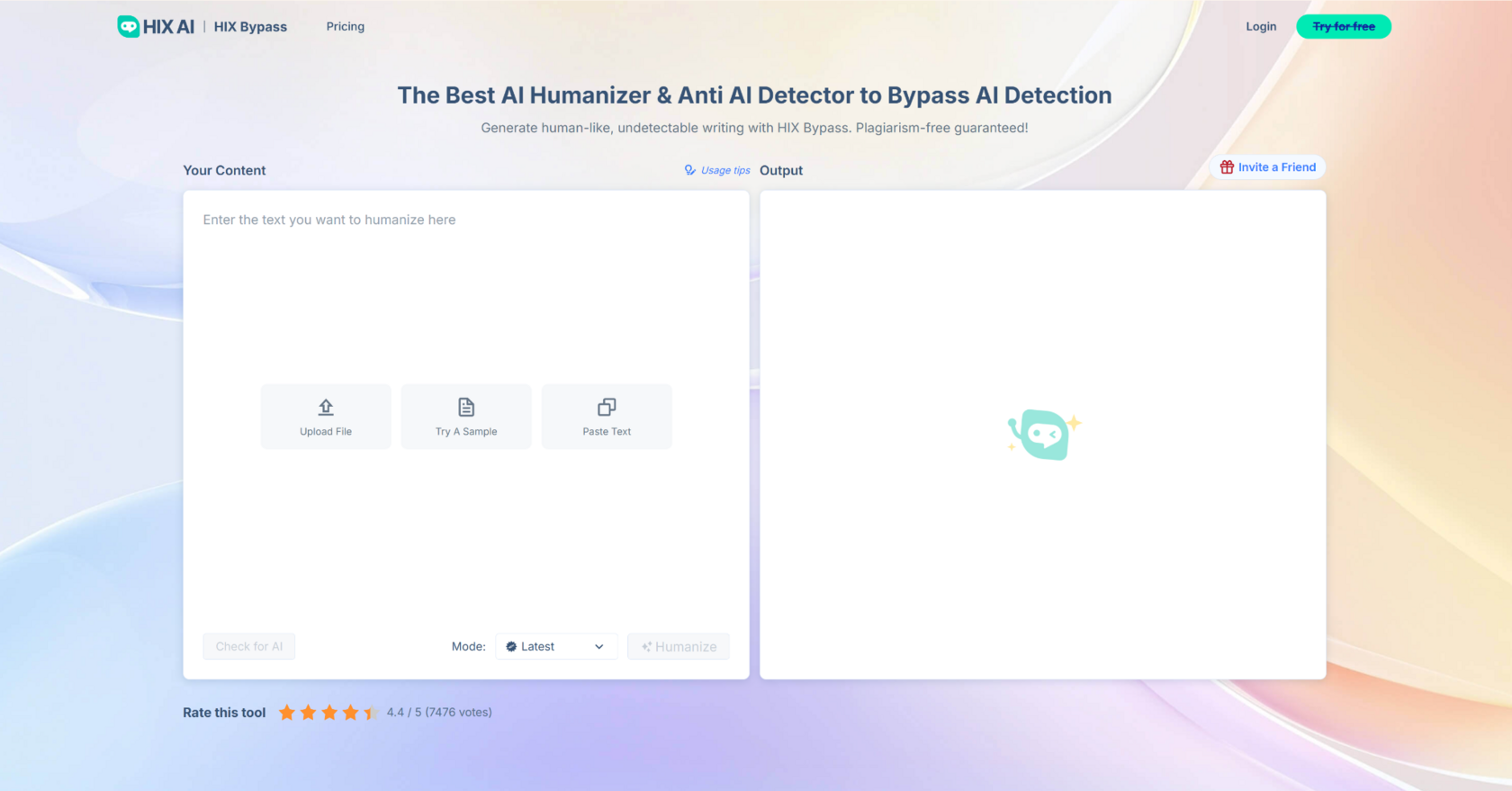The image size is (1512, 791).
Task: Click the 'Output' label
Action: (781, 170)
